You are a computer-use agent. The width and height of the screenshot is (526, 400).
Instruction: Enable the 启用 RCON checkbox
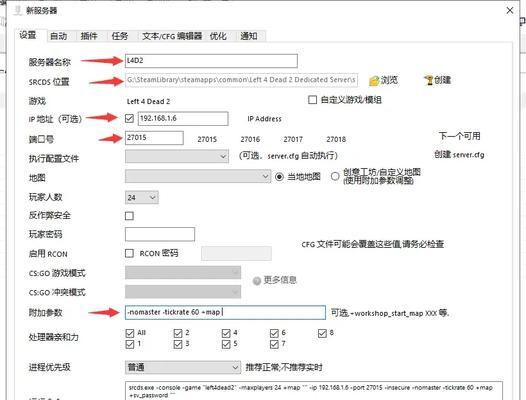(129, 253)
